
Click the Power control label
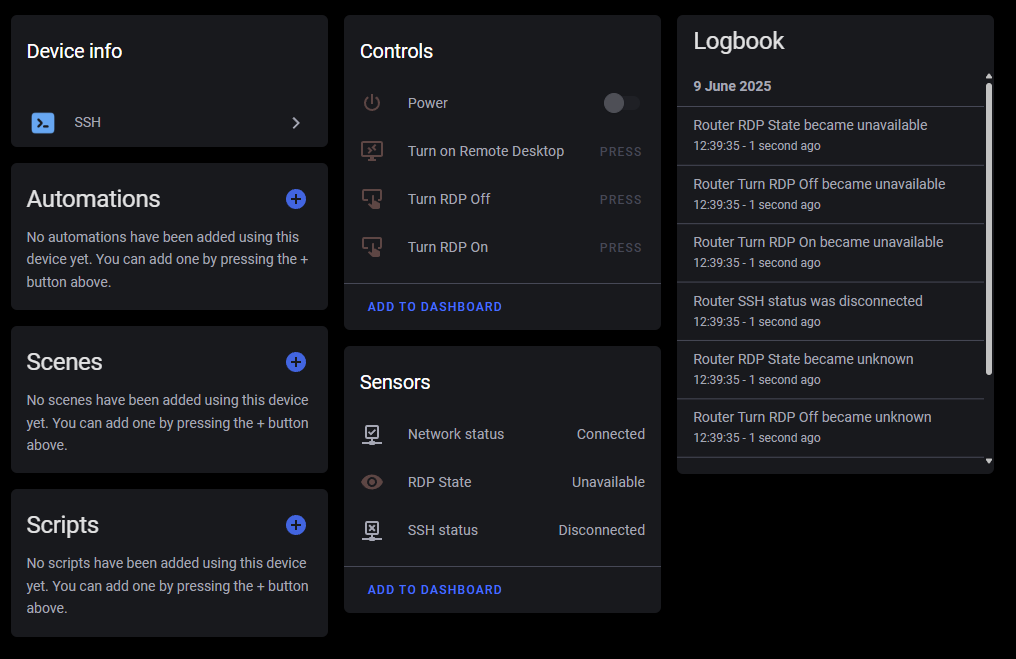(428, 103)
